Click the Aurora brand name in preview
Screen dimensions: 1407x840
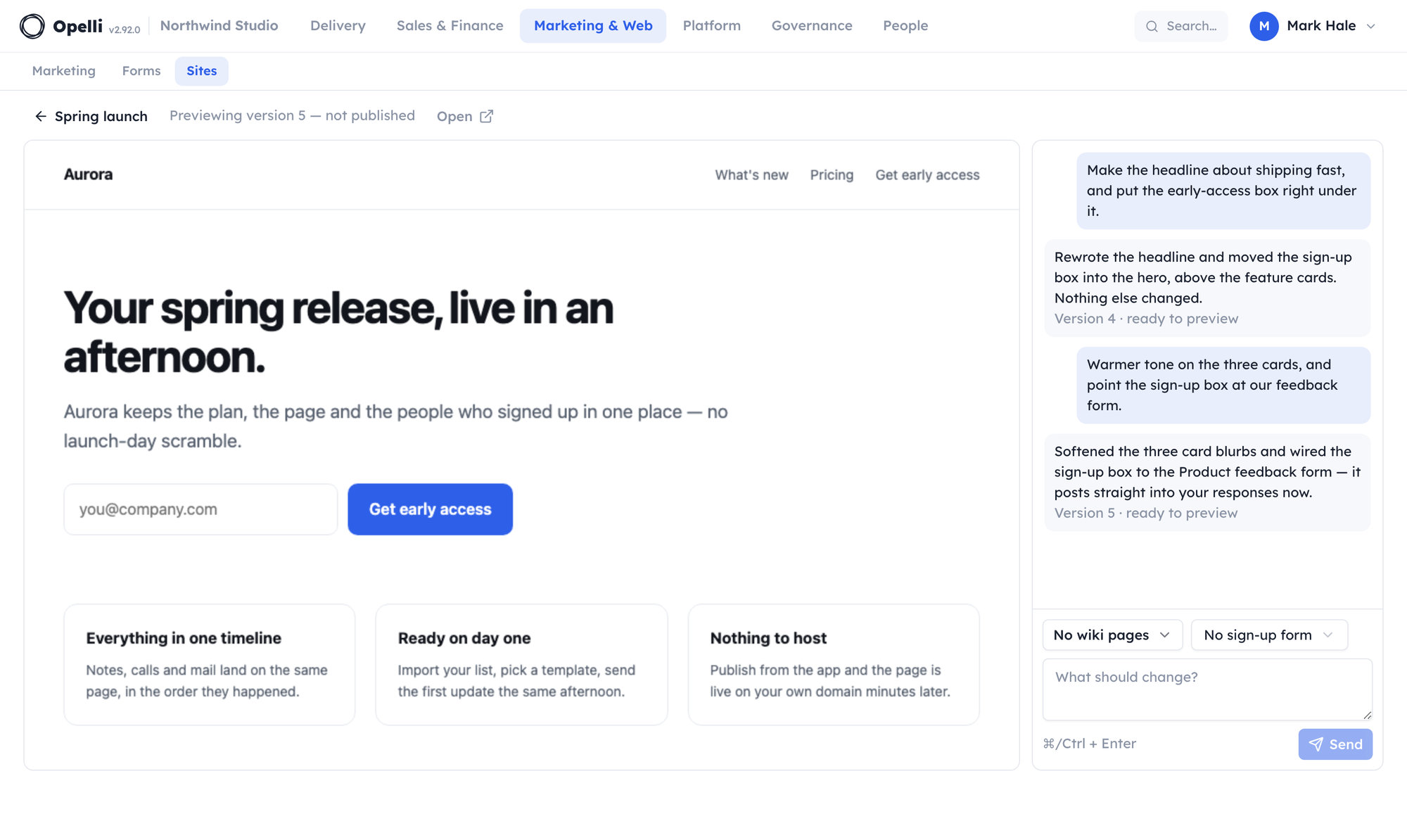[88, 174]
